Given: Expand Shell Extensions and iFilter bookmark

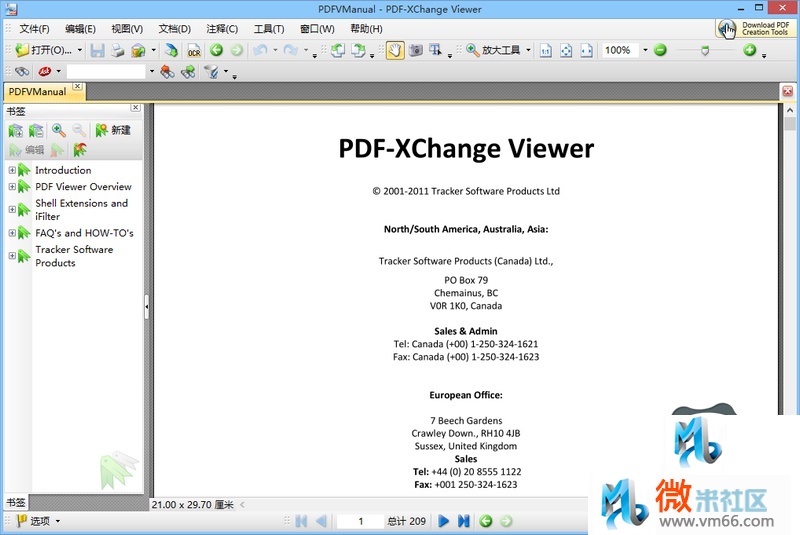Looking at the screenshot, I should (x=12, y=210).
